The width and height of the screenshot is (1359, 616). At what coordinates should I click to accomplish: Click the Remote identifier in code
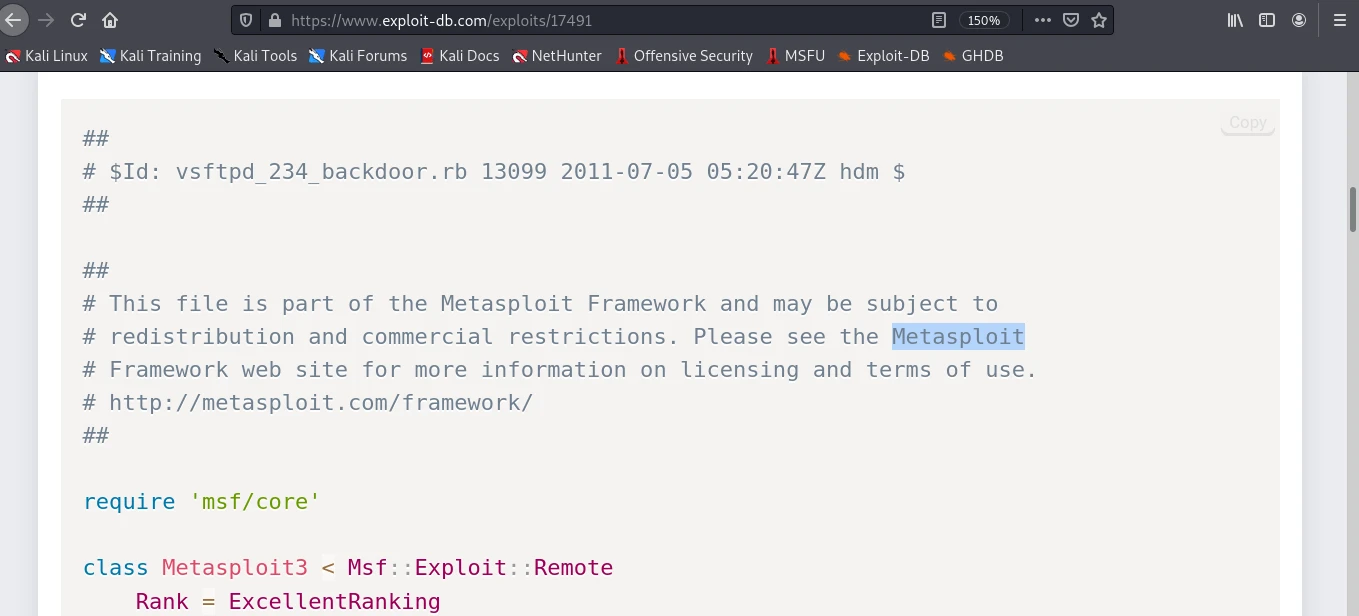coord(573,568)
